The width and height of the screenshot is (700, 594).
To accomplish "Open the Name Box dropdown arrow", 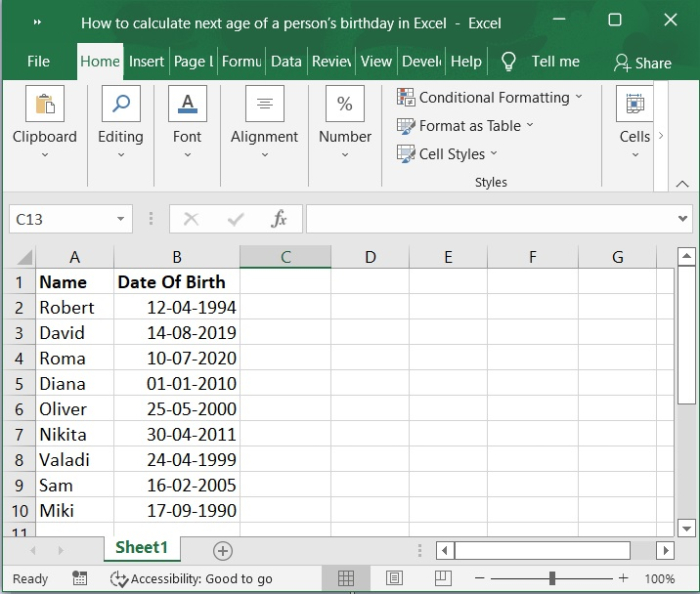I will click(121, 219).
